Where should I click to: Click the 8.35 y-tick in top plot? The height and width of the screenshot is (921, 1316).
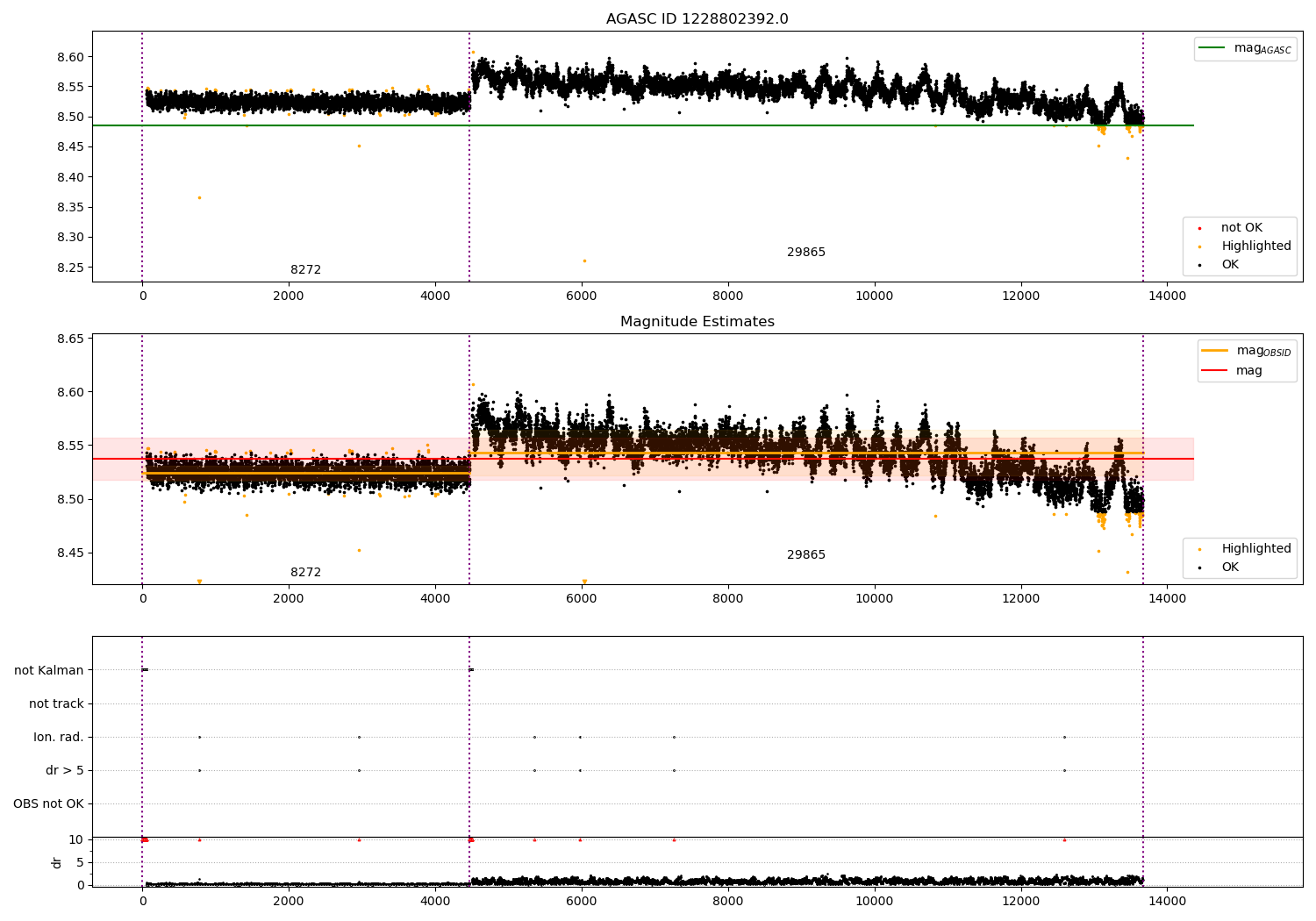pyautogui.click(x=72, y=208)
